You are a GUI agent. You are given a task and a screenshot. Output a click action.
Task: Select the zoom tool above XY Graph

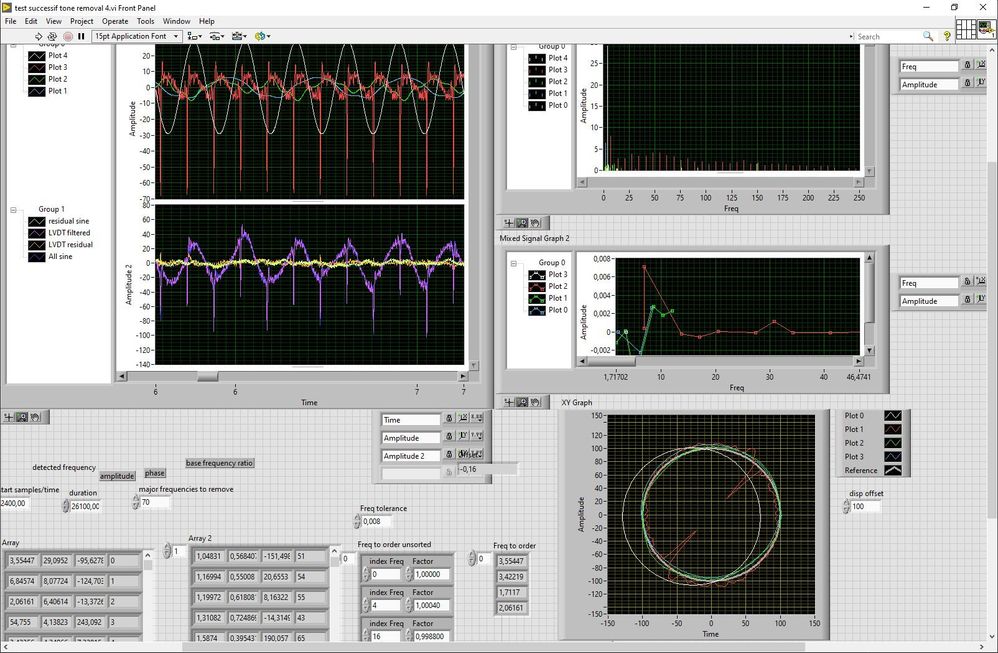pyautogui.click(x=522, y=402)
